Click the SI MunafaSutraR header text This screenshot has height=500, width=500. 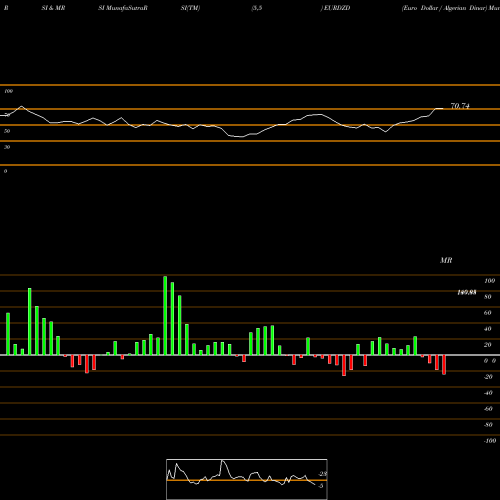[x=123, y=8]
